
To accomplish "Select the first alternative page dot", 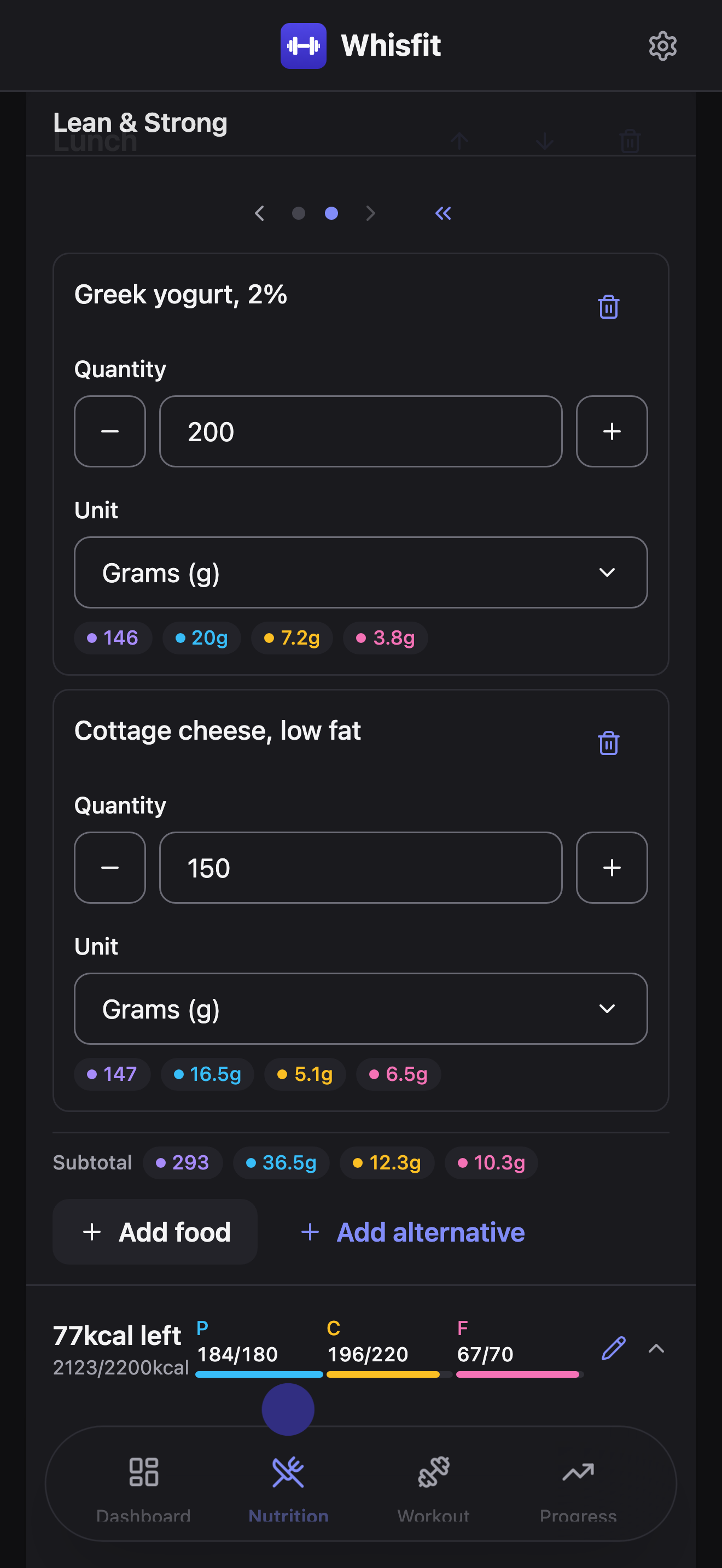I will (x=298, y=213).
